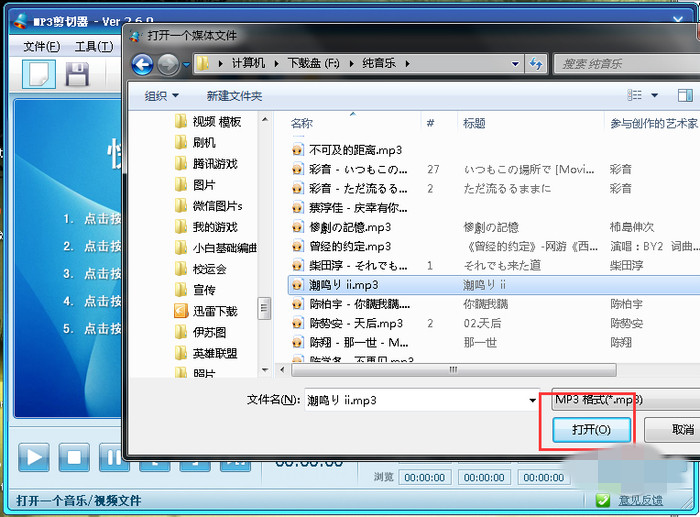
Task: Click the change view icon
Action: [634, 95]
